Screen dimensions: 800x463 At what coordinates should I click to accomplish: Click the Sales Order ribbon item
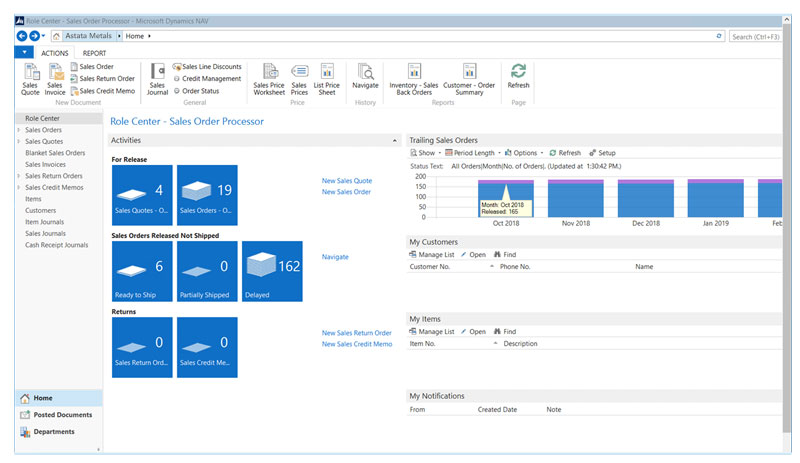[92, 66]
